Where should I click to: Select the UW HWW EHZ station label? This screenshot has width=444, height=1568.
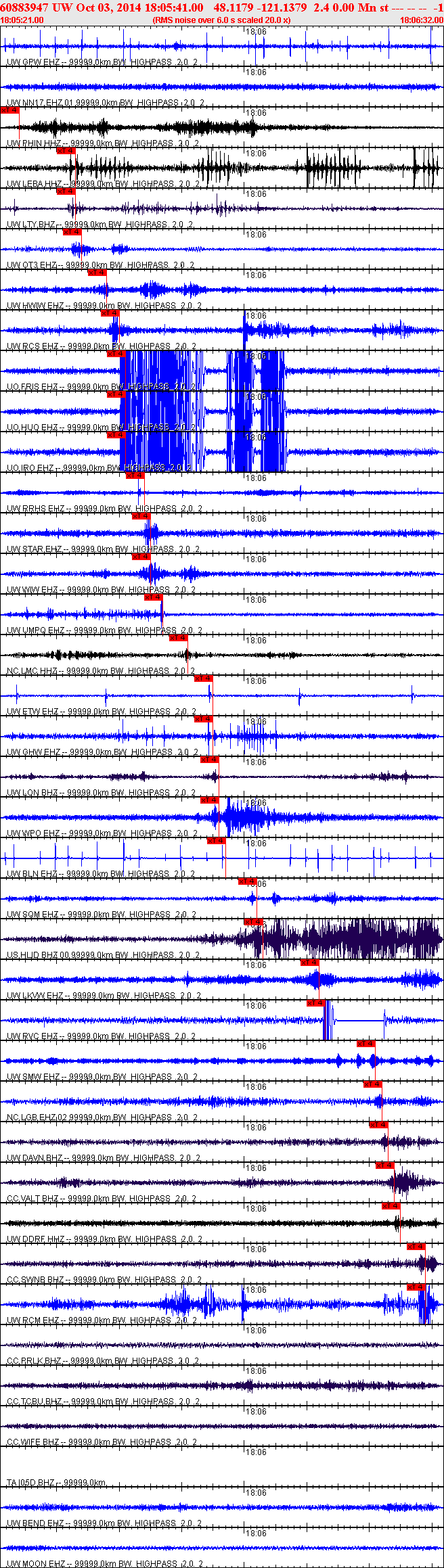click(x=104, y=306)
